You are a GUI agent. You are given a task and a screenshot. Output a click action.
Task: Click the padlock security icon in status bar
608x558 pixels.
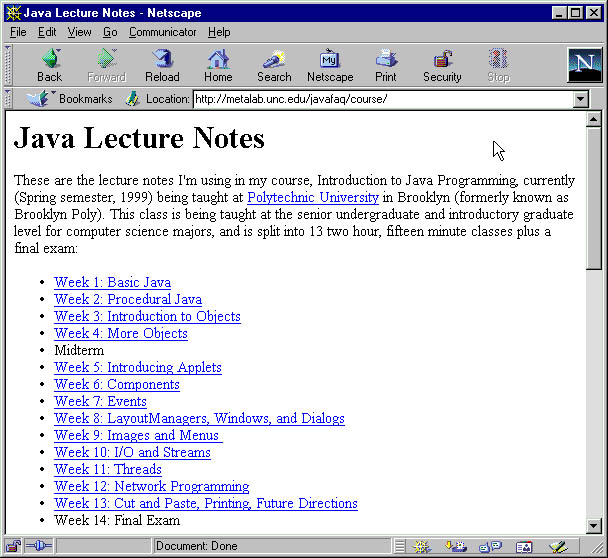13,546
